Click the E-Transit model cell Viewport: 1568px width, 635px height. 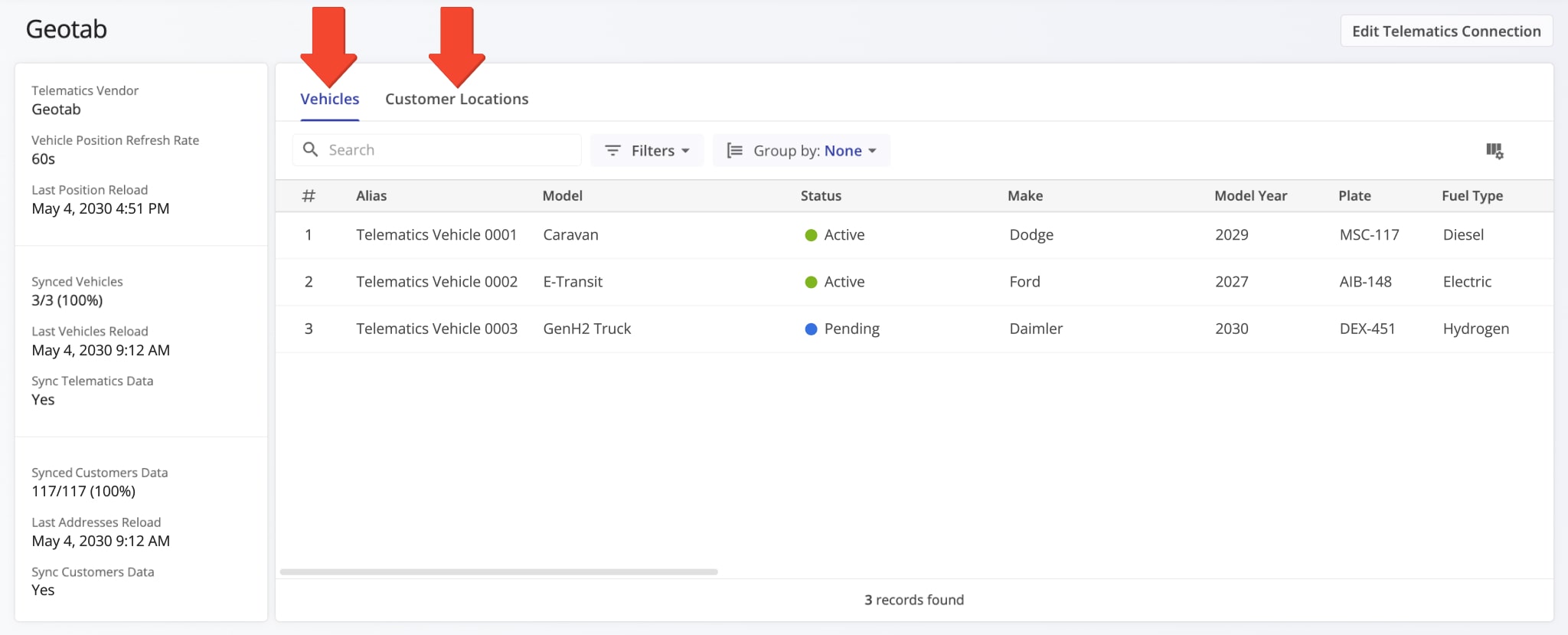pos(573,282)
